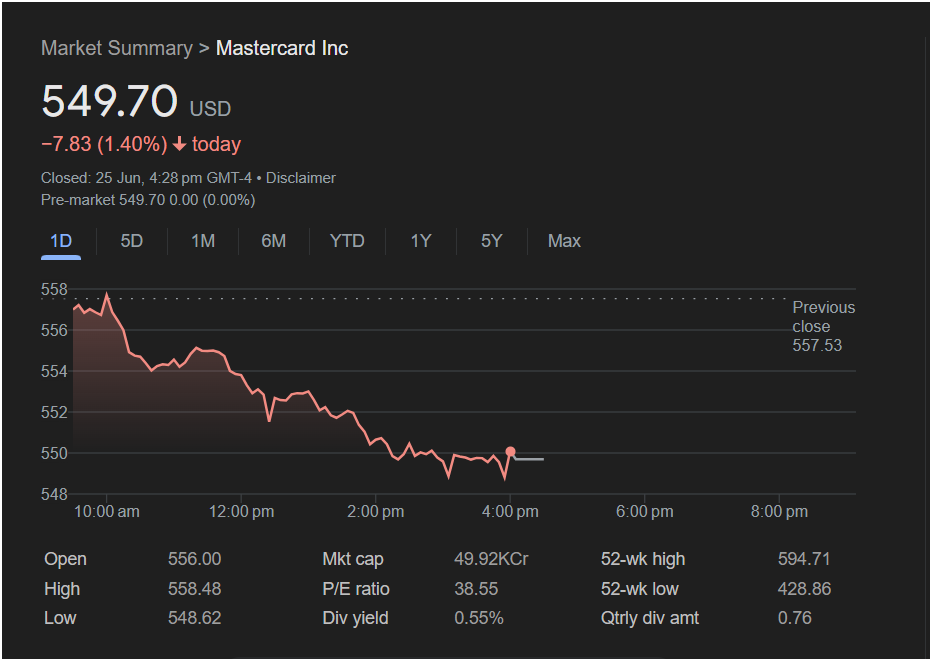
Task: Click the 8:00 pm axis label
Action: click(779, 511)
